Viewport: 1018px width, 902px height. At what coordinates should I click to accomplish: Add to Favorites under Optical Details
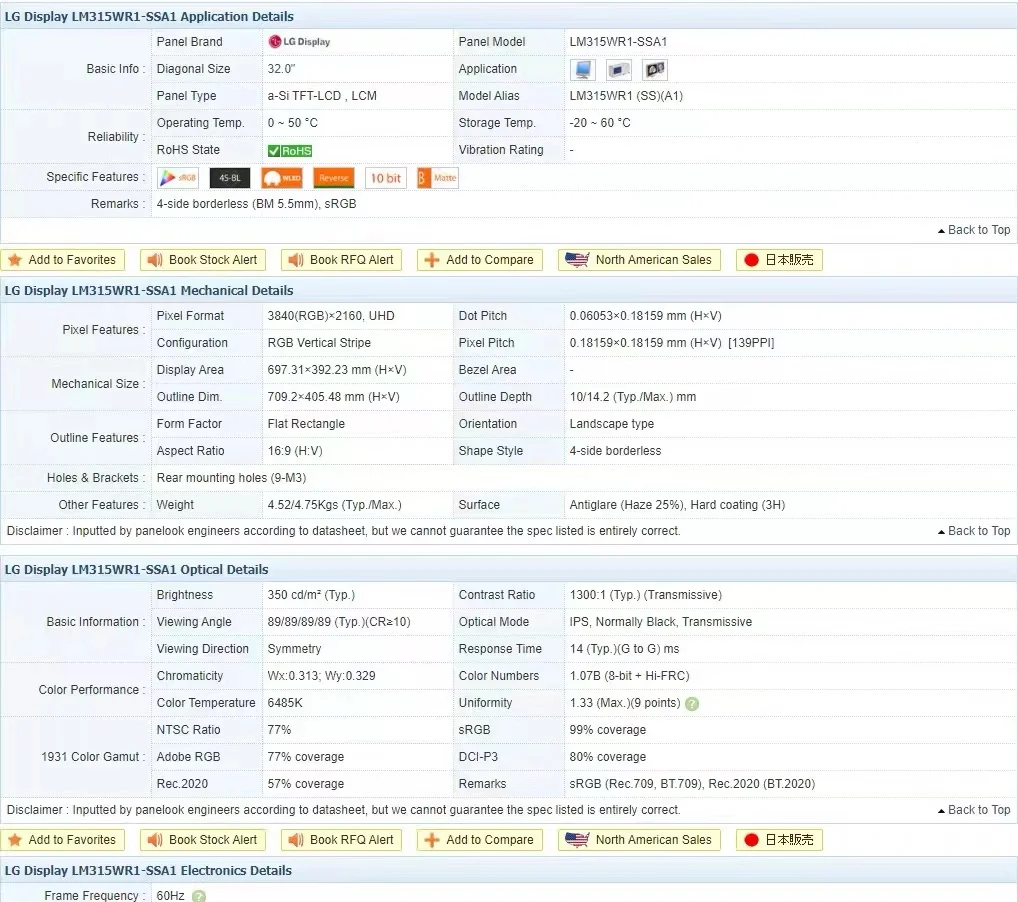click(62, 840)
